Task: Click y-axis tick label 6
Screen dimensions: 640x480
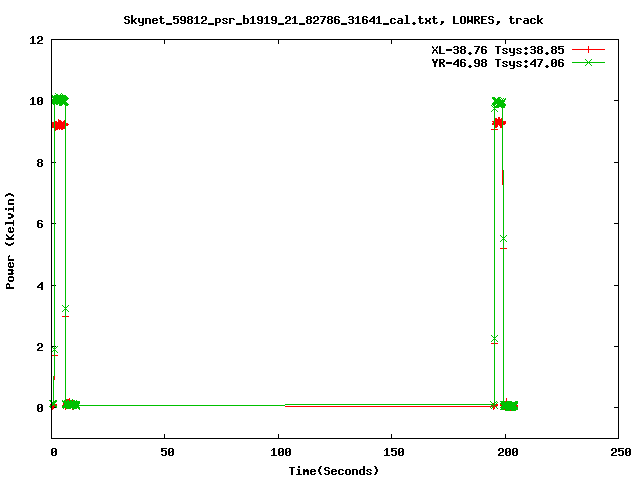Action: click(x=40, y=224)
